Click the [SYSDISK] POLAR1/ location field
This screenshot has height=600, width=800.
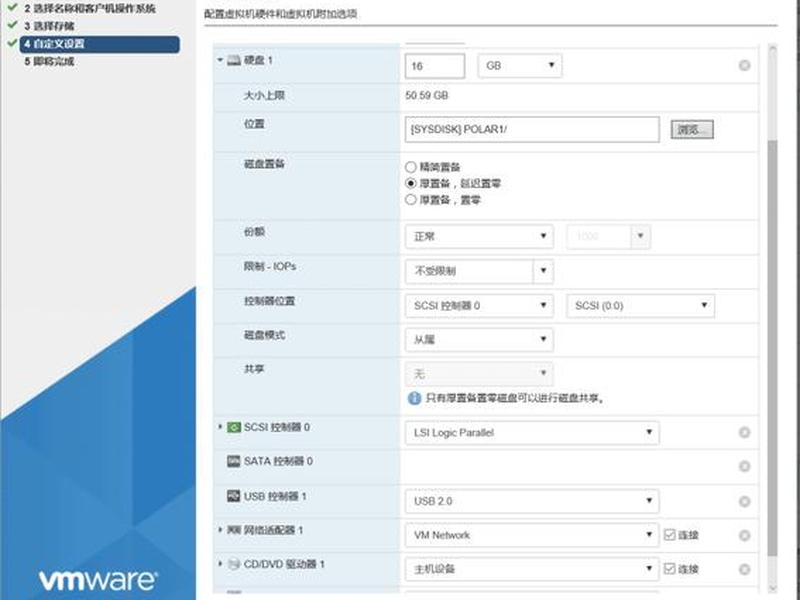pos(532,130)
